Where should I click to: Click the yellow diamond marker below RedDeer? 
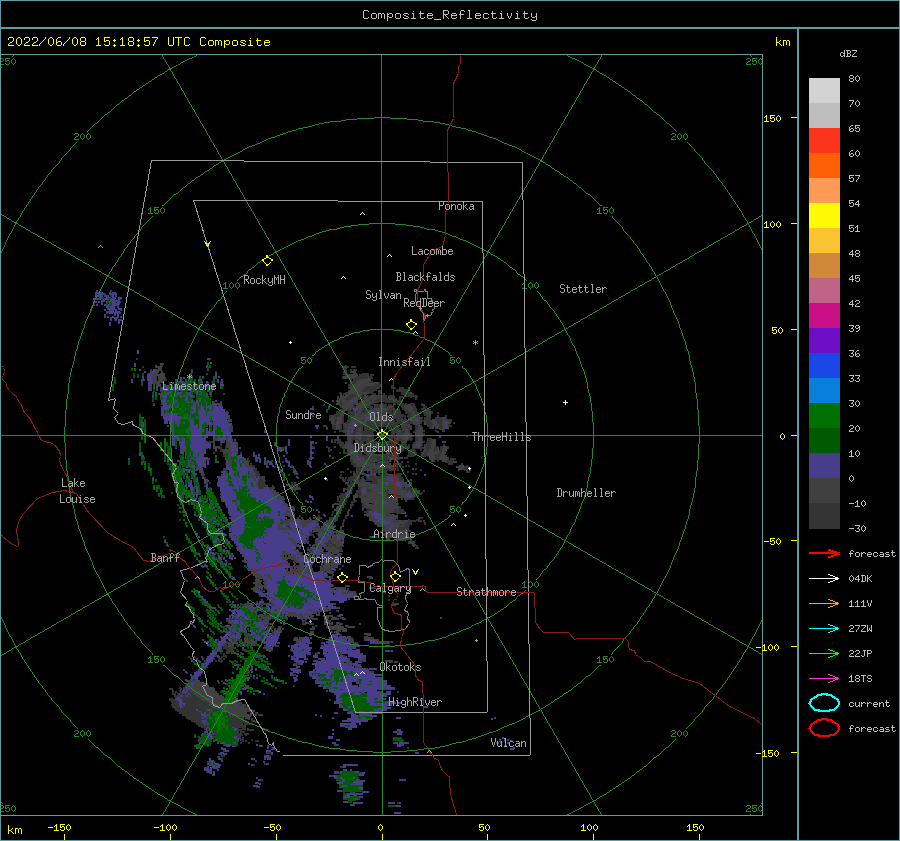[411, 325]
